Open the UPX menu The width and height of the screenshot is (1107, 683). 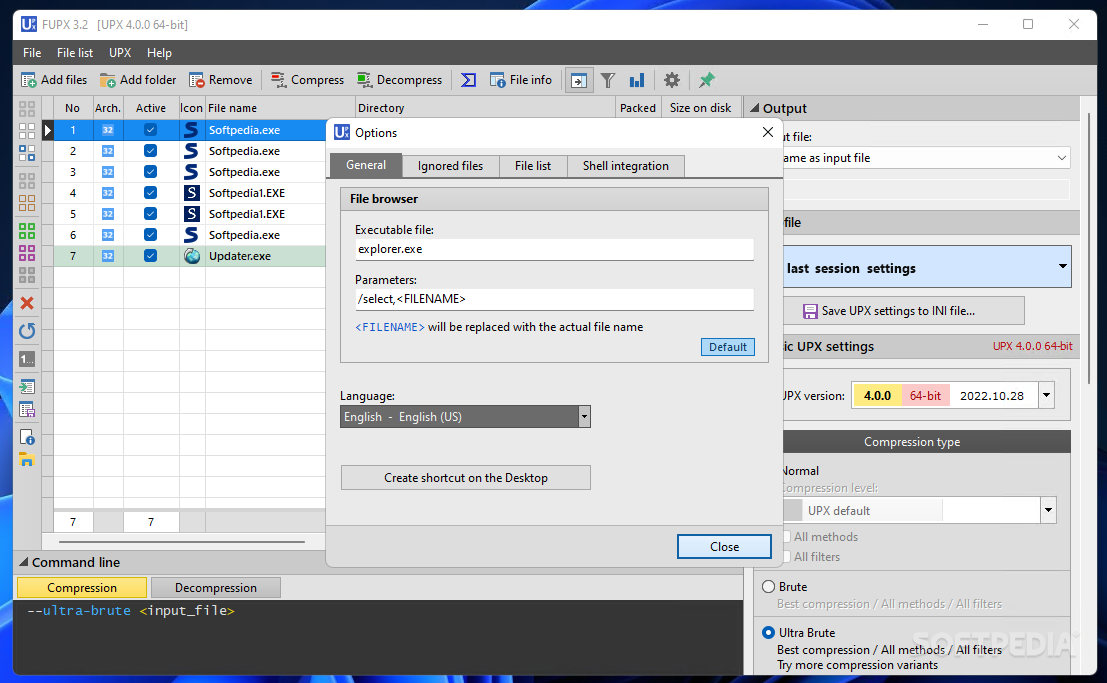tap(120, 53)
